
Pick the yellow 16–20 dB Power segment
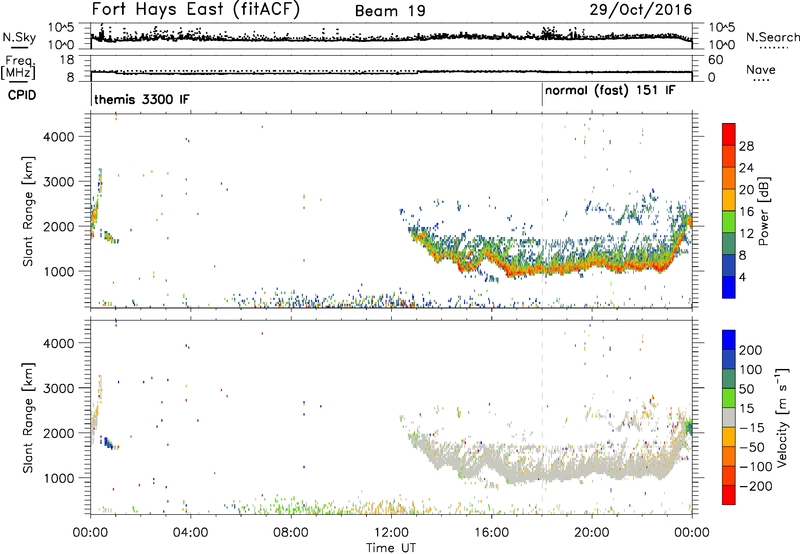[x=729, y=200]
